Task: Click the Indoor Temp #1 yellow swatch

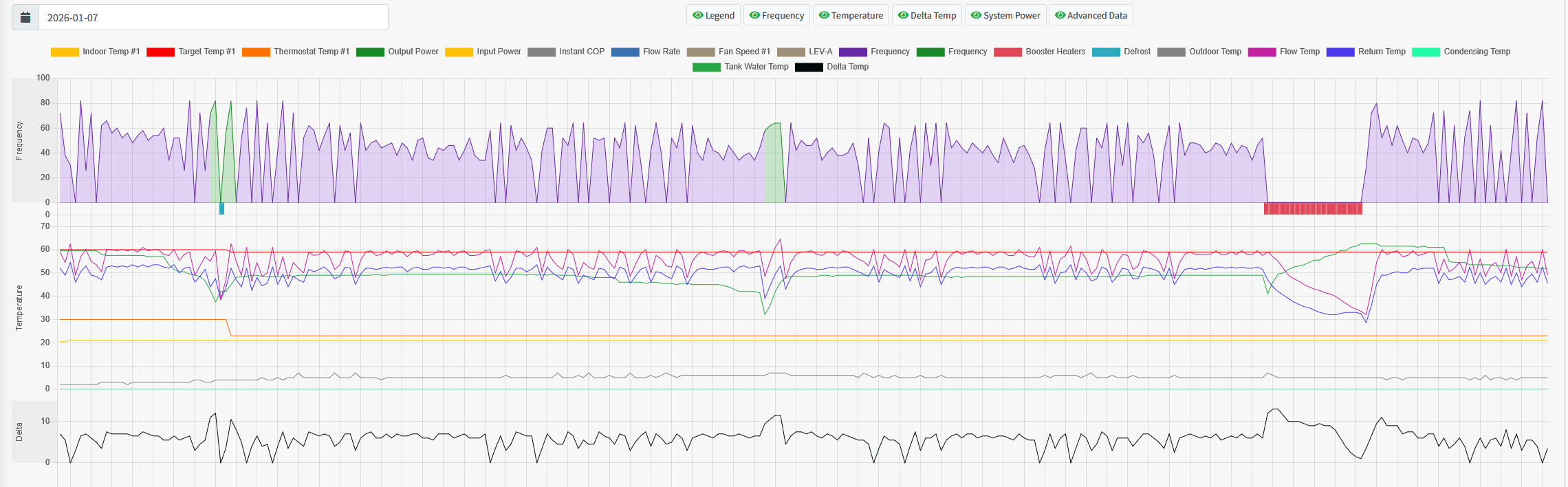Action: tap(65, 52)
